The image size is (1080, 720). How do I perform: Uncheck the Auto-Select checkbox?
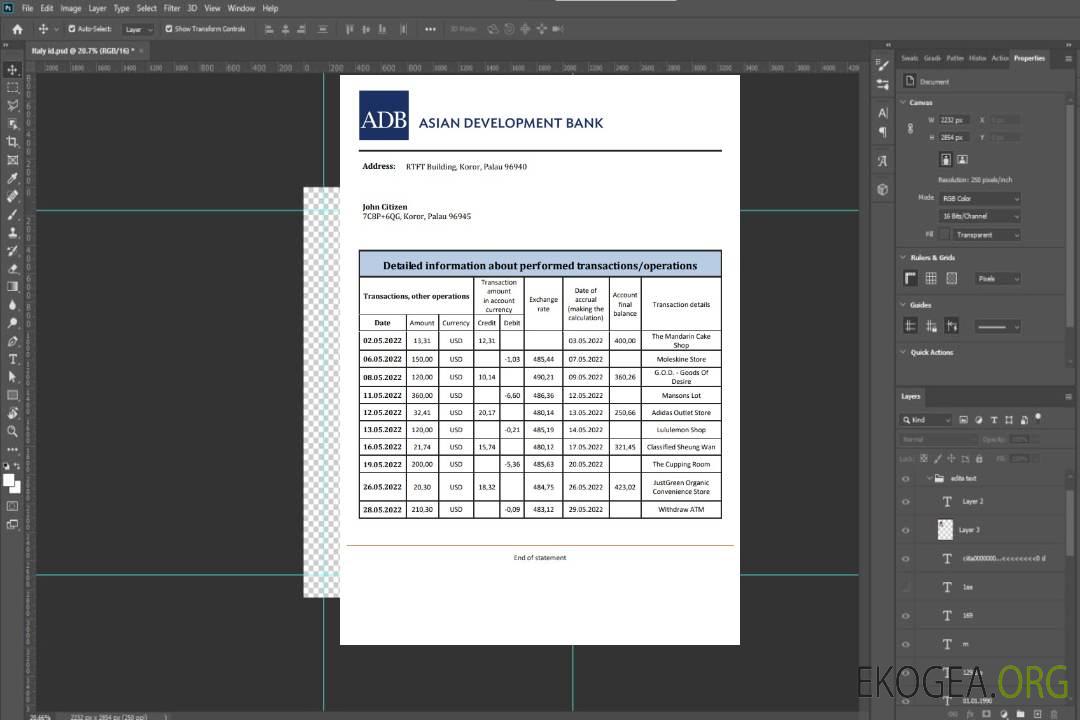click(71, 29)
